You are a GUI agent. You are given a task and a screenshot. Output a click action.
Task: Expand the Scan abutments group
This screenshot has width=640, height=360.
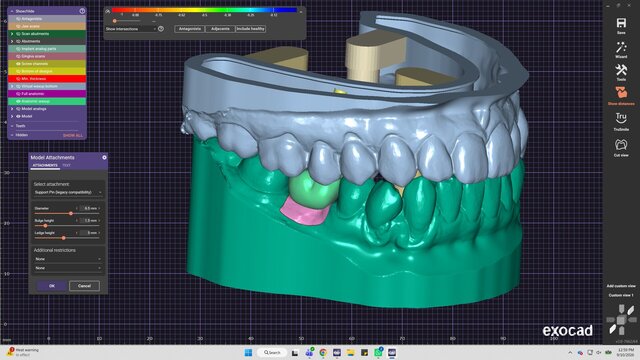(12, 33)
